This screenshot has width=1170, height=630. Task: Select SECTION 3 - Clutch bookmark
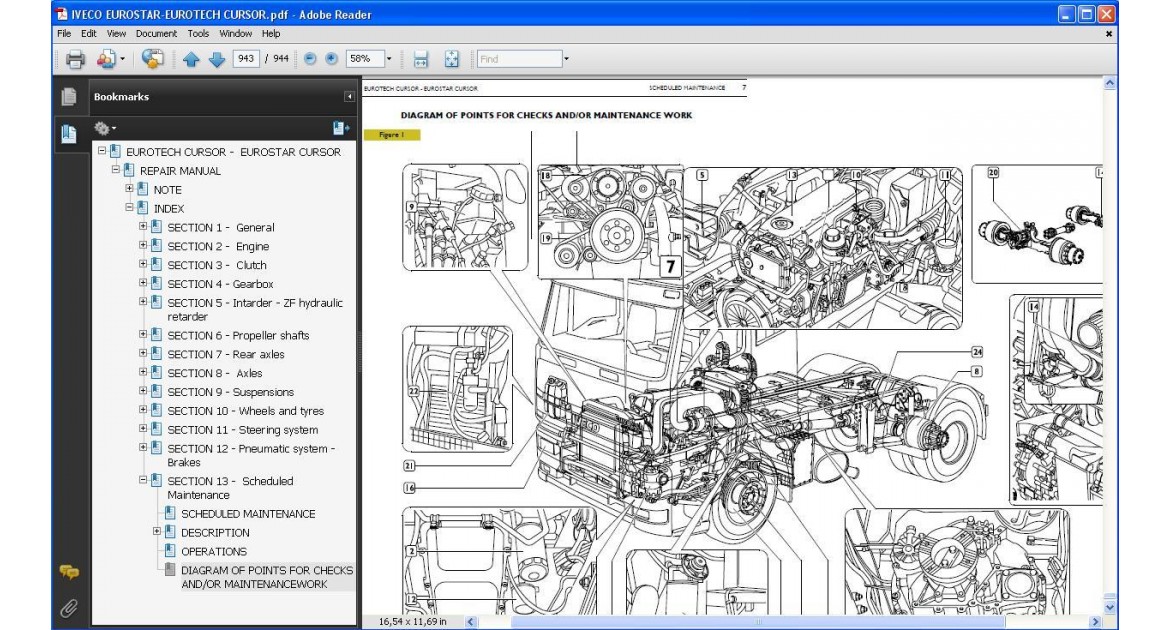tap(216, 265)
